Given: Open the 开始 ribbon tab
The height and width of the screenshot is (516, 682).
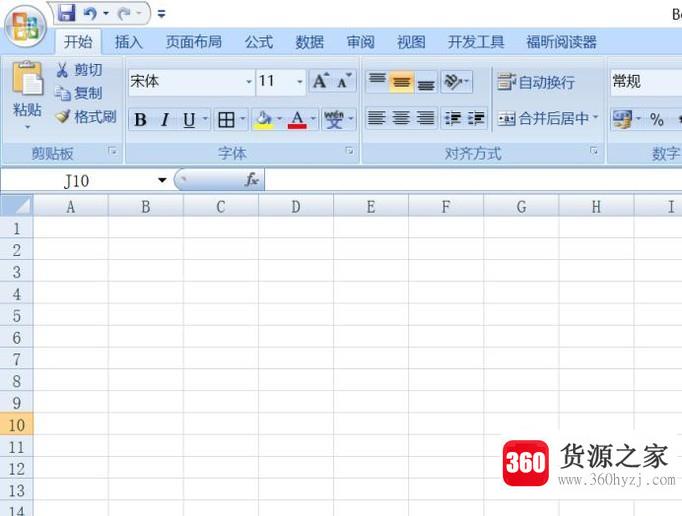Looking at the screenshot, I should point(78,42).
